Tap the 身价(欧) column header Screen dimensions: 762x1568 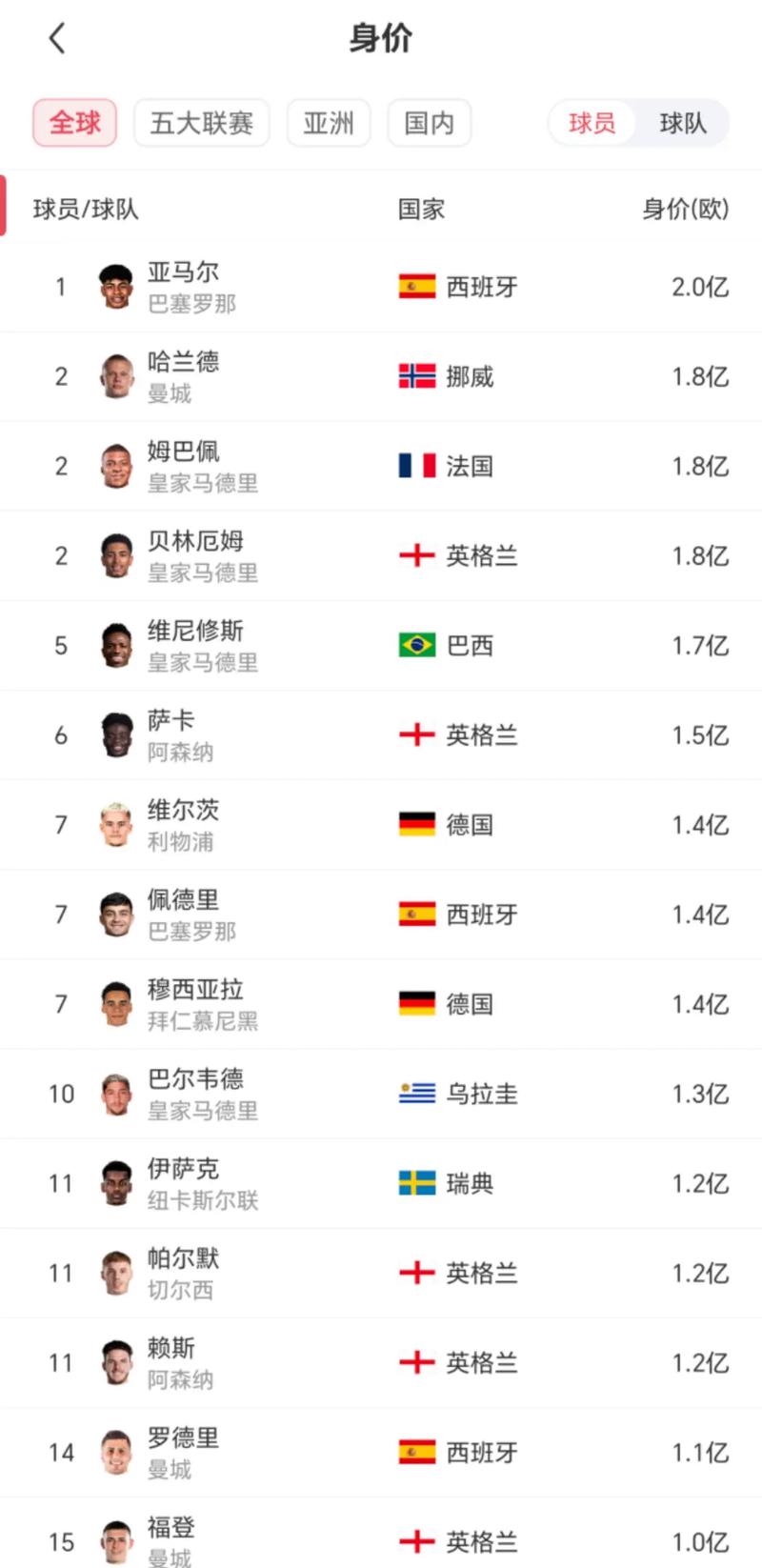coord(685,209)
